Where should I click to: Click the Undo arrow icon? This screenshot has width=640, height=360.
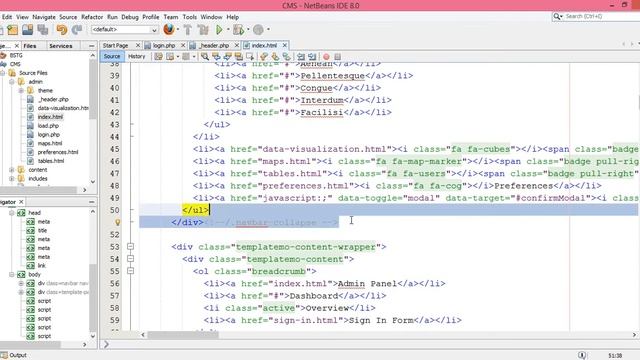coord(62,29)
